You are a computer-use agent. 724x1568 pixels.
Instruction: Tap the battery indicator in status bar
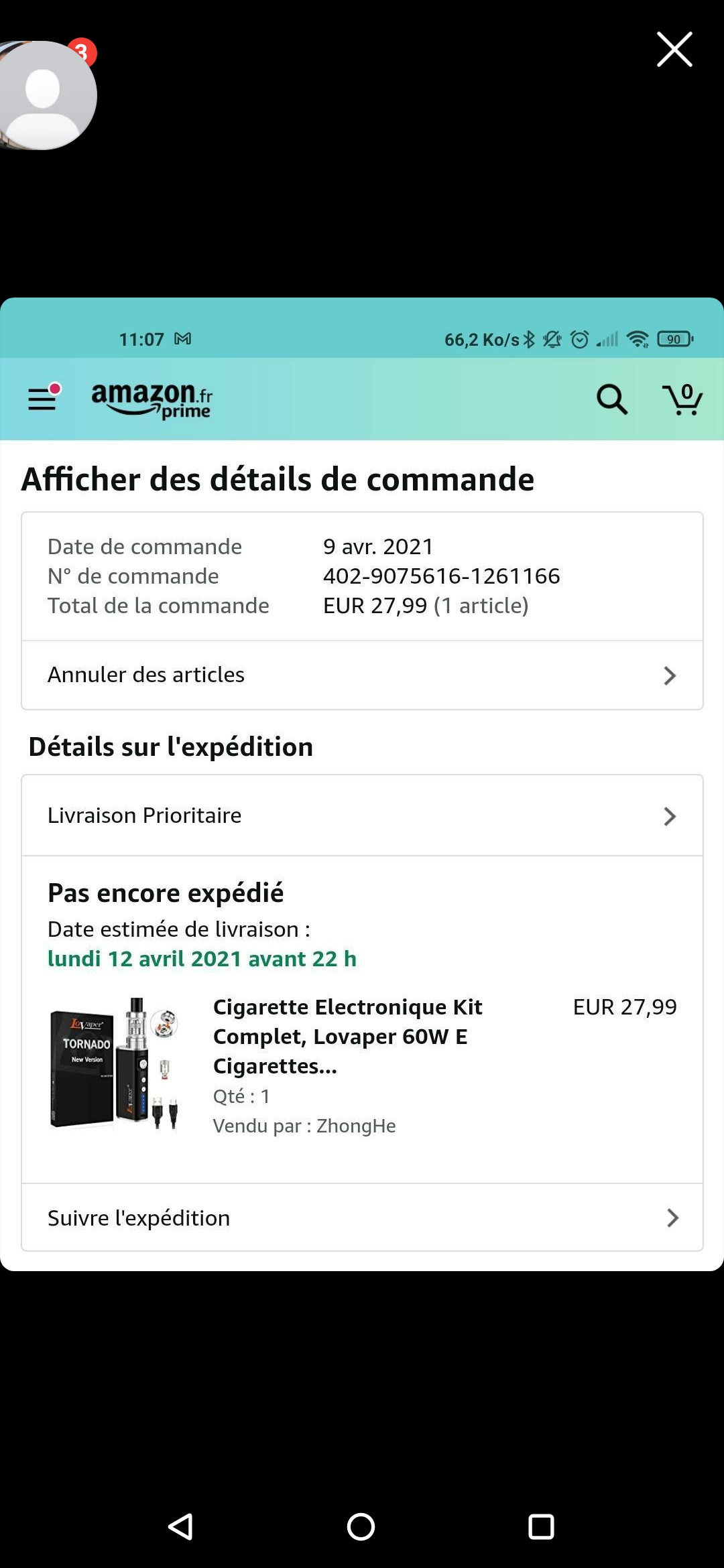[x=674, y=339]
